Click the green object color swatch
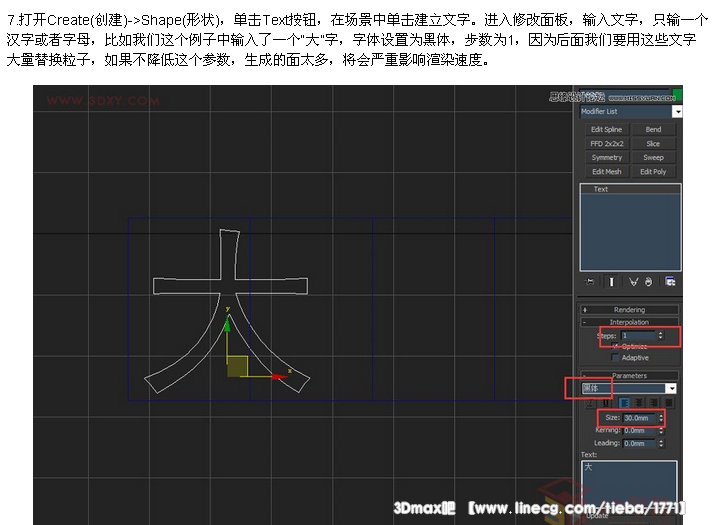 (678, 94)
